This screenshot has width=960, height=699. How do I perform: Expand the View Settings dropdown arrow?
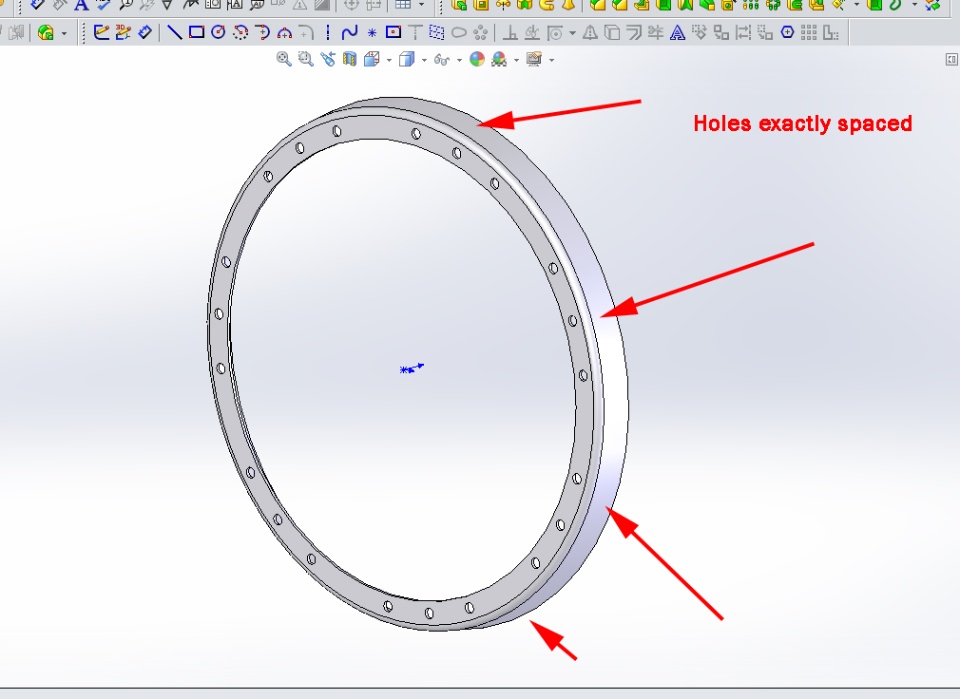(x=552, y=60)
